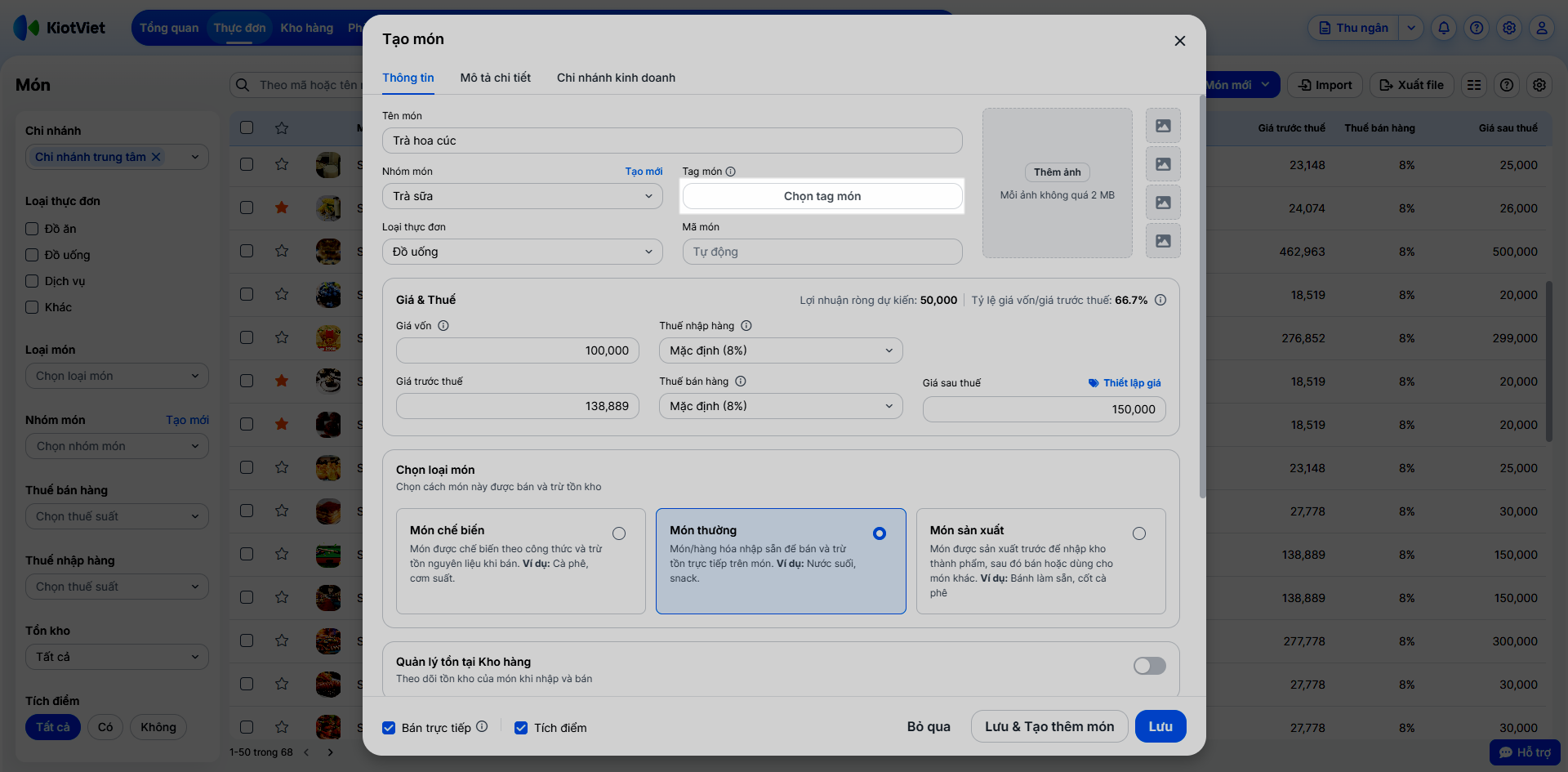Check the Dịch vụ filter checkbox
This screenshot has width=1568, height=772.
pyautogui.click(x=32, y=281)
